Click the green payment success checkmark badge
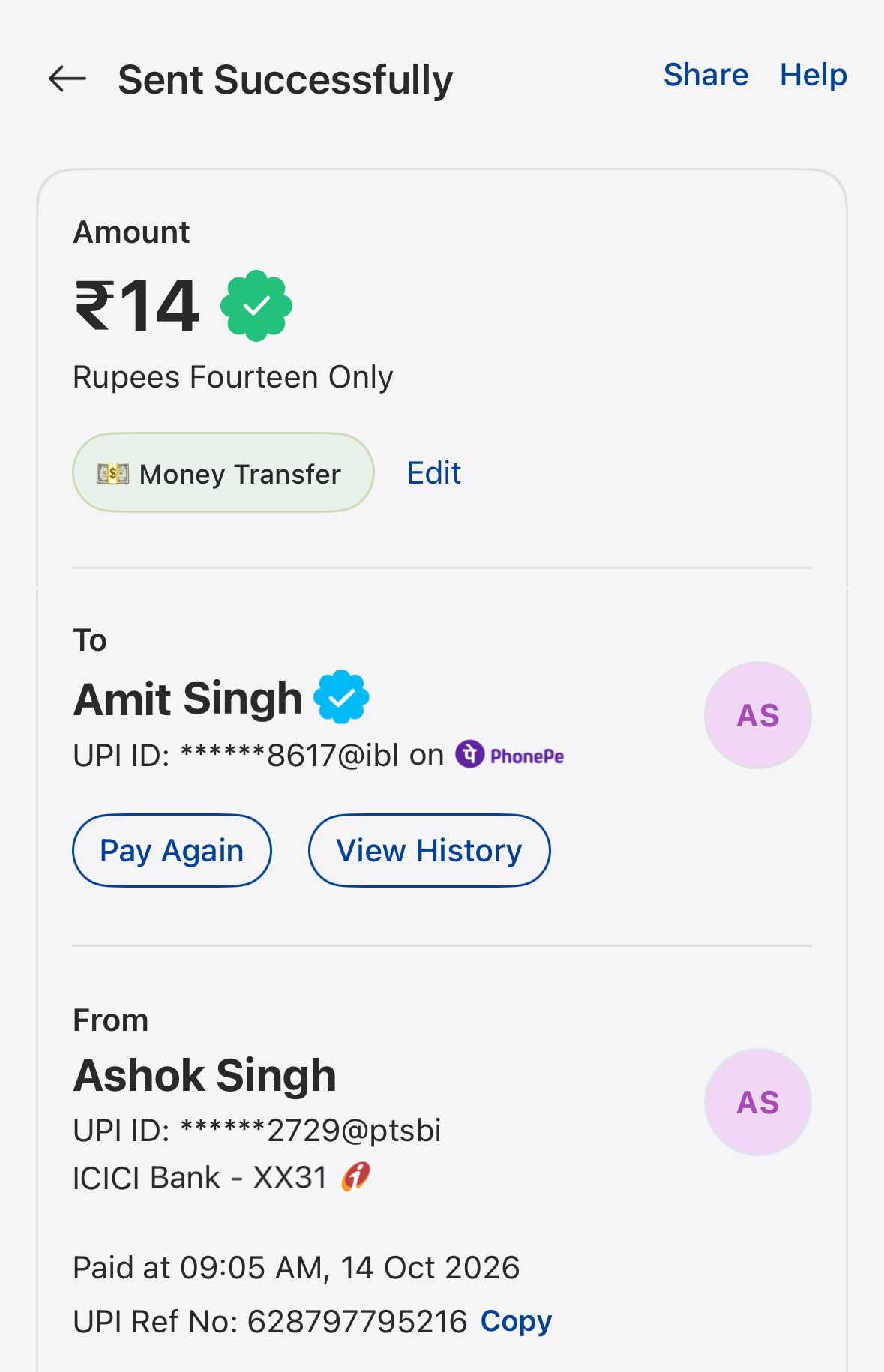The width and height of the screenshot is (884, 1372). click(x=256, y=306)
